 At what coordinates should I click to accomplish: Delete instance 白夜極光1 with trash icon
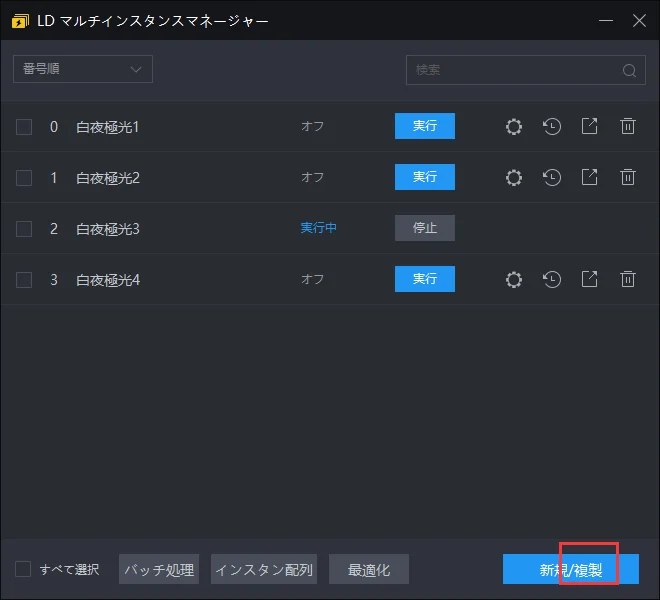628,126
